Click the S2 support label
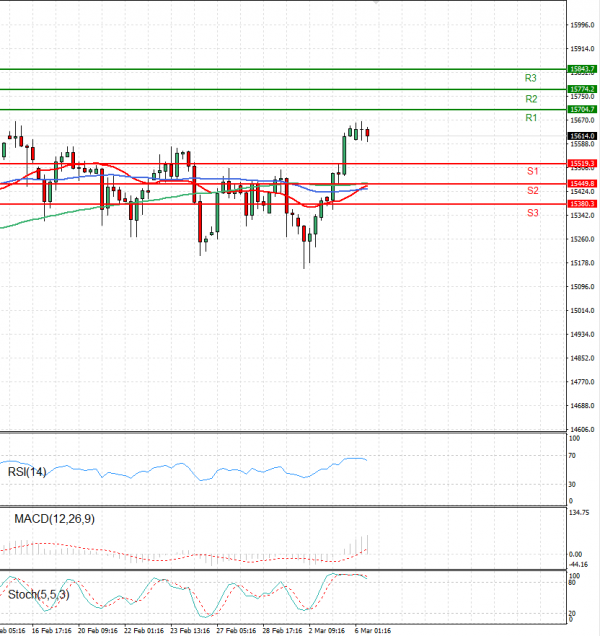Screen dimensions: 600x636 point(533,191)
